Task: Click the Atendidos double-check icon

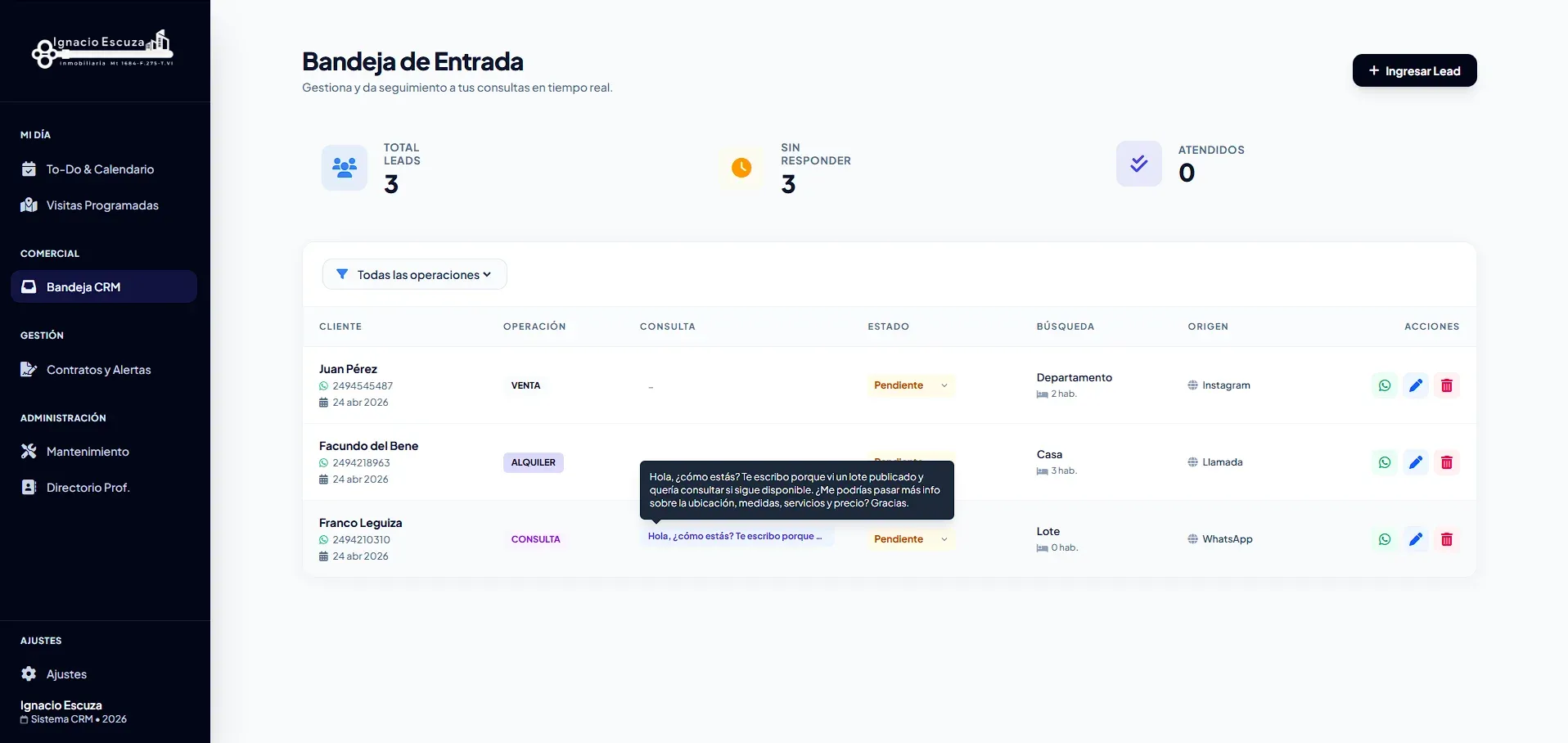Action: tap(1139, 164)
